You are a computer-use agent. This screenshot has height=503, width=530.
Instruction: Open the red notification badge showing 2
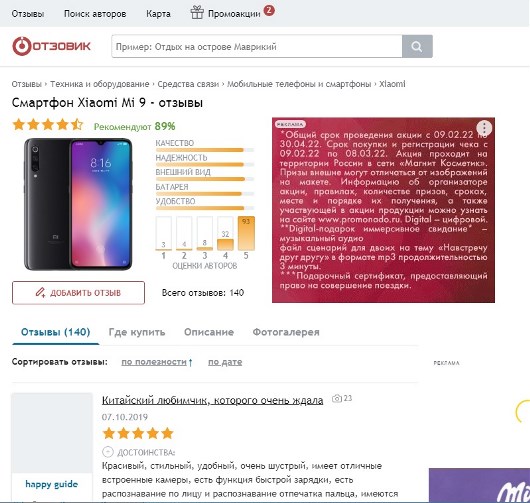(269, 10)
